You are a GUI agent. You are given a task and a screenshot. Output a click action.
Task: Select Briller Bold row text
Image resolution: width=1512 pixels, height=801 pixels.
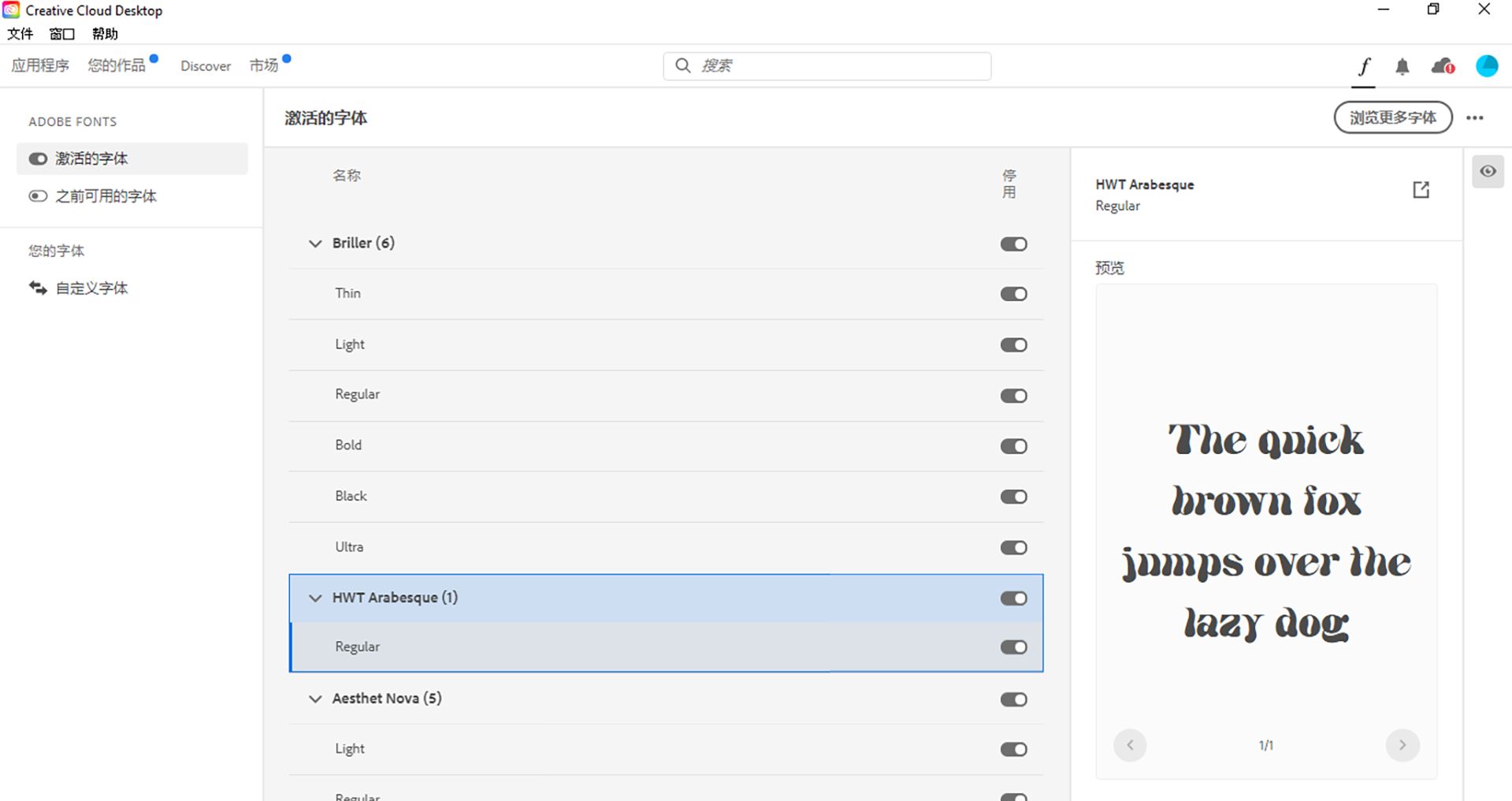click(348, 445)
